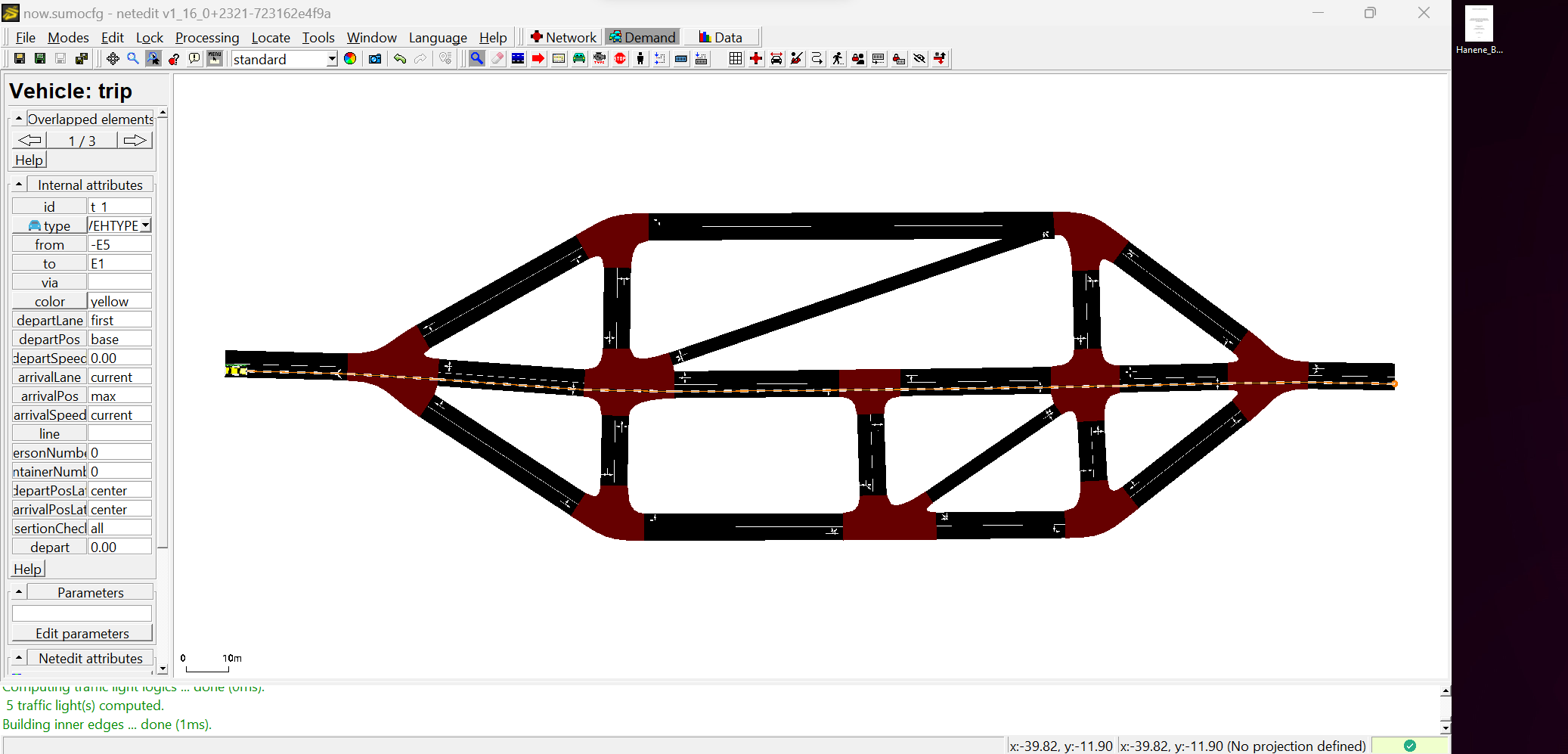Switch to the Network supermode tab
1568x754 pixels.
coord(562,36)
